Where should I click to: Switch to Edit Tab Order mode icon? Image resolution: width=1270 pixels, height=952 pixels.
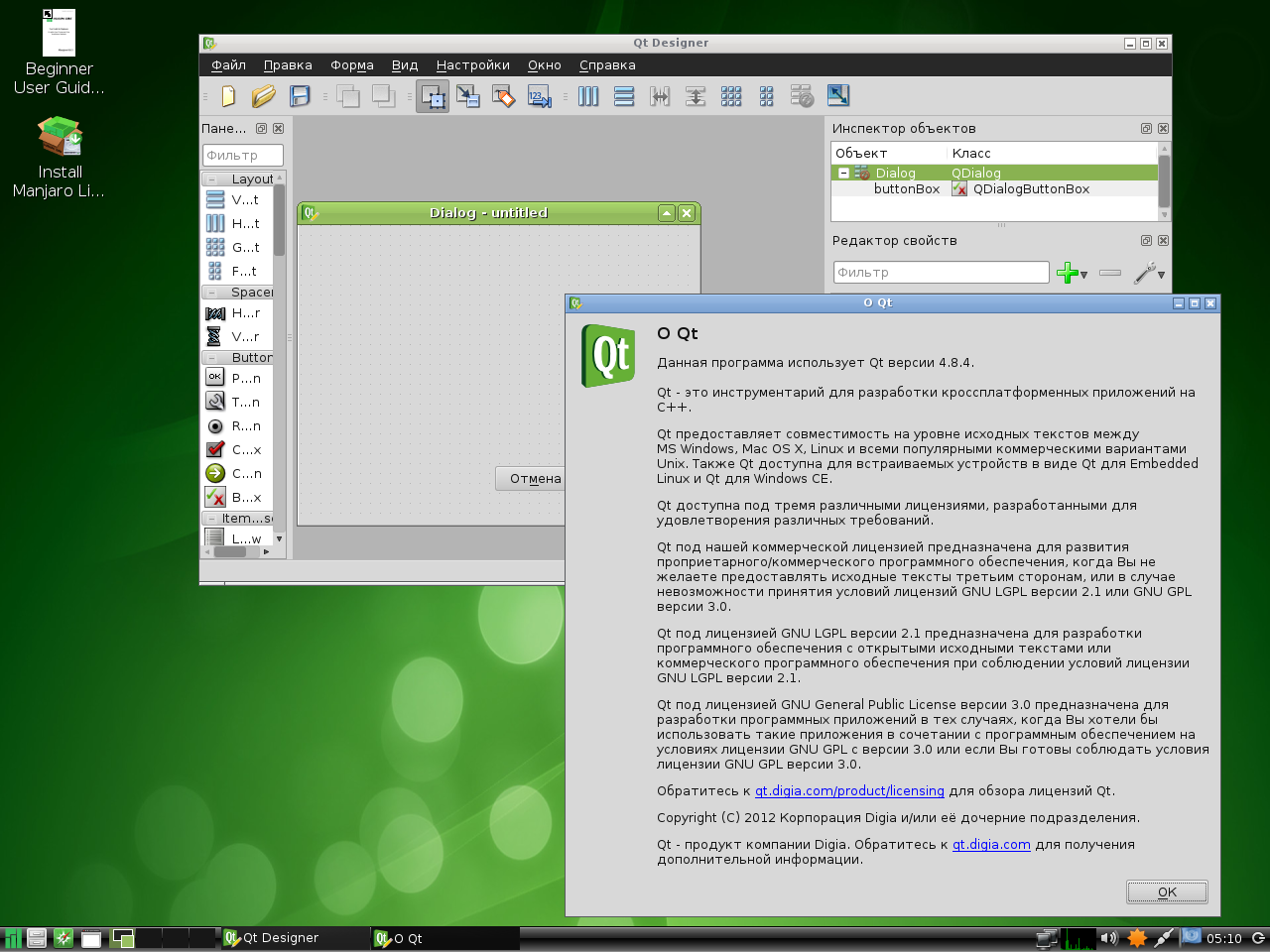pyautogui.click(x=540, y=96)
